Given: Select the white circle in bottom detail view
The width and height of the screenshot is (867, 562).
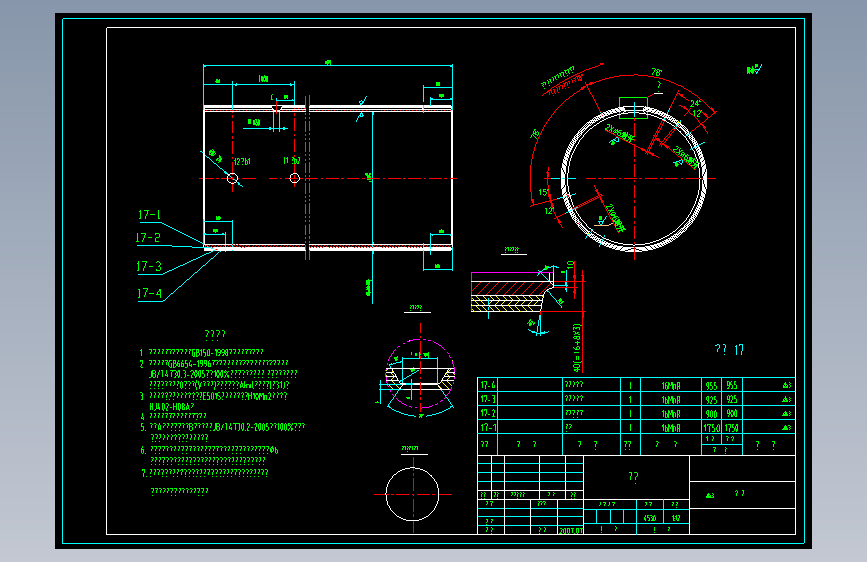Looking at the screenshot, I should pos(412,494).
